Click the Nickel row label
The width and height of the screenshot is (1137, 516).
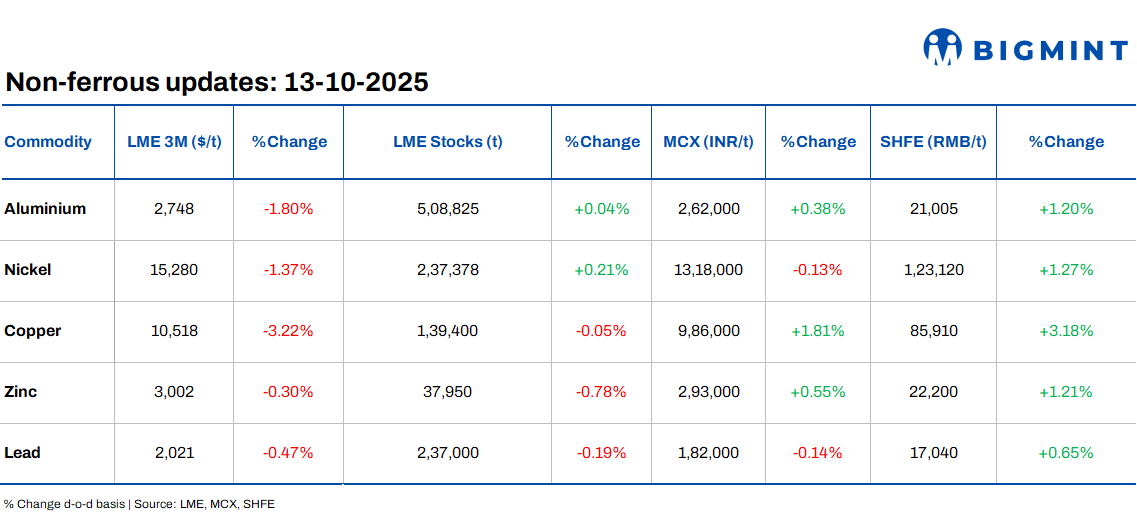[28, 270]
